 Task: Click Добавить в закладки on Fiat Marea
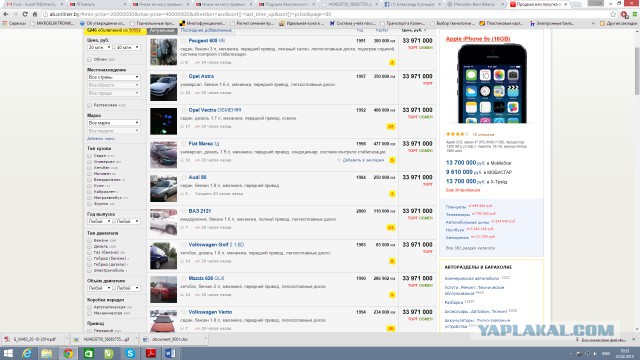363,160
